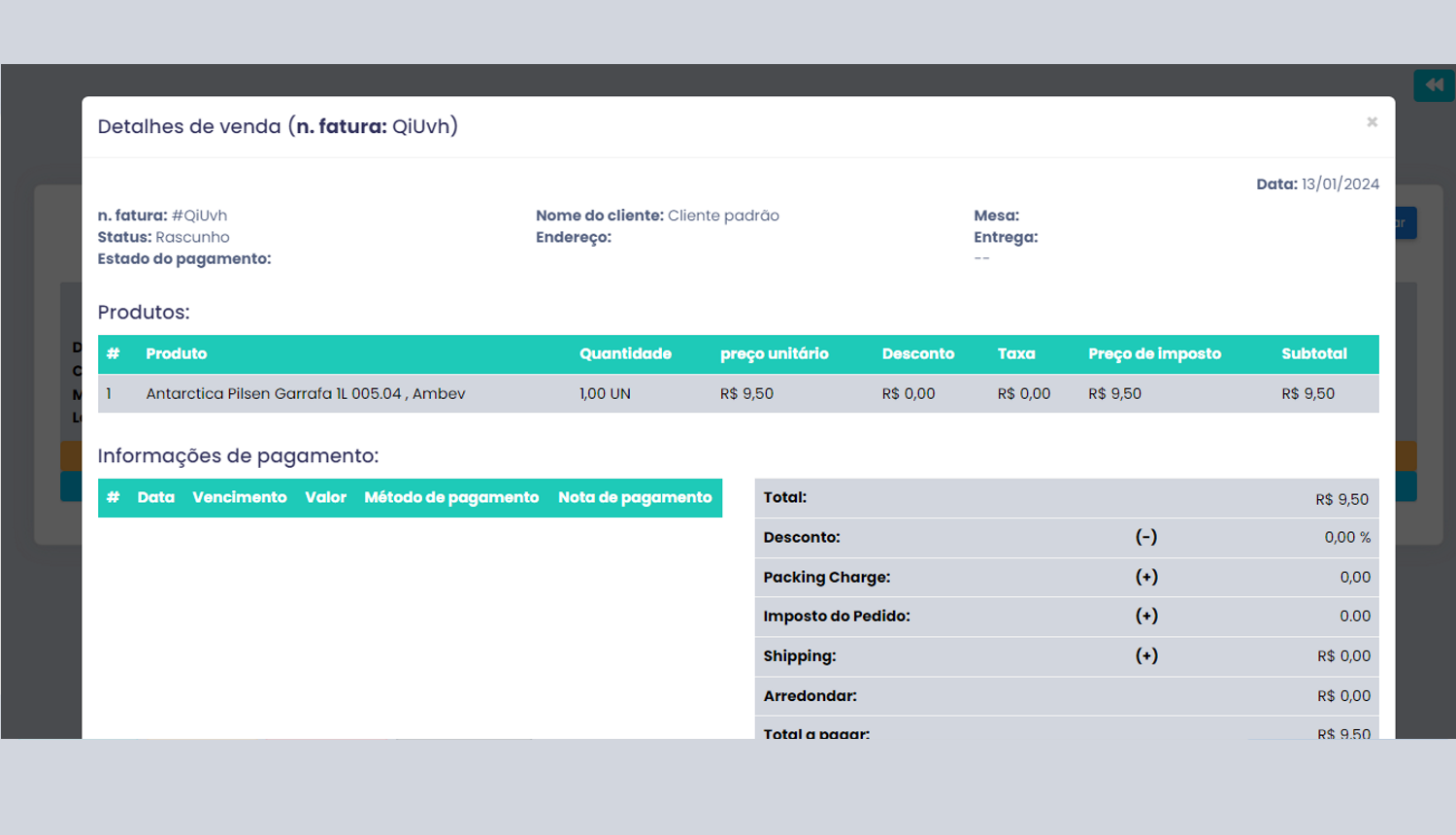Click the invoice number #QiUvh
This screenshot has height=835, width=1456.
[x=199, y=216]
